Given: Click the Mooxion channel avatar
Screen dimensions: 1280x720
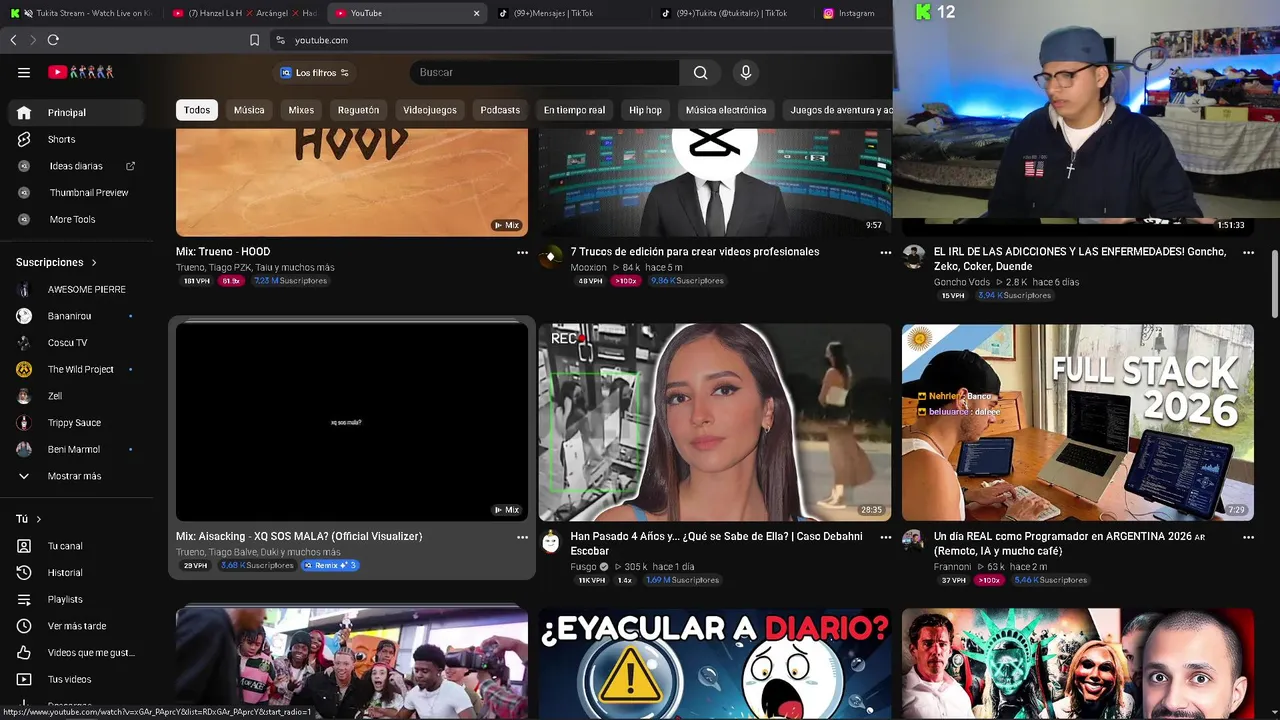Looking at the screenshot, I should click(x=550, y=257).
